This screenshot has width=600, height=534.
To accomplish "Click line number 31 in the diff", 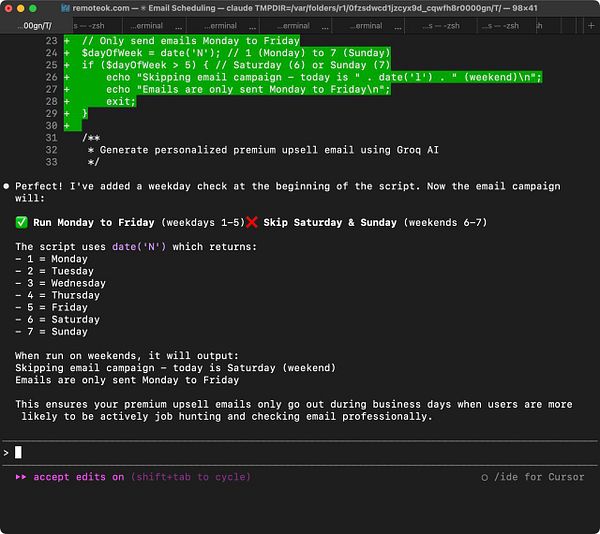I will 51,138.
